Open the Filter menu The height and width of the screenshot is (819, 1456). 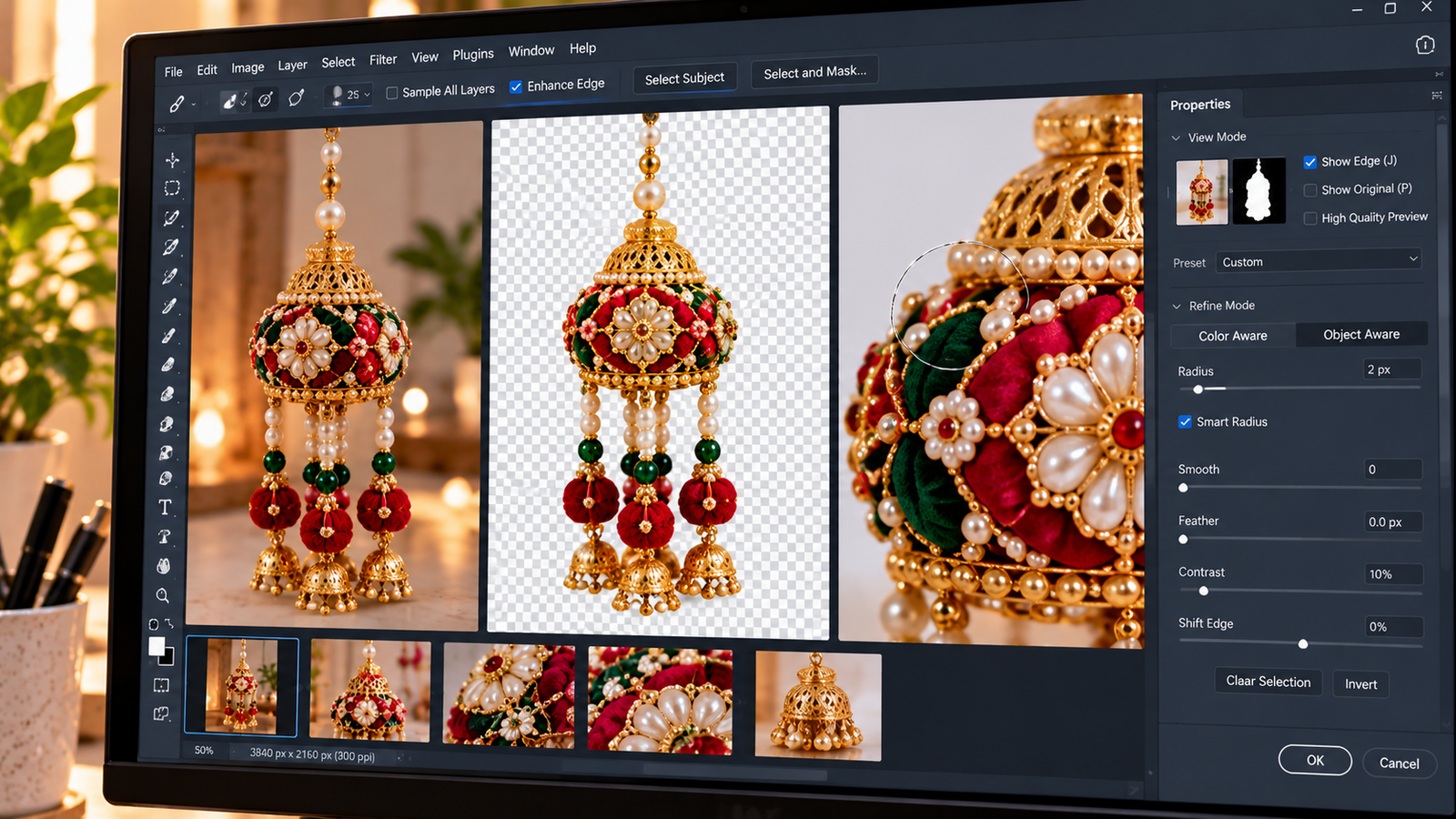[383, 60]
